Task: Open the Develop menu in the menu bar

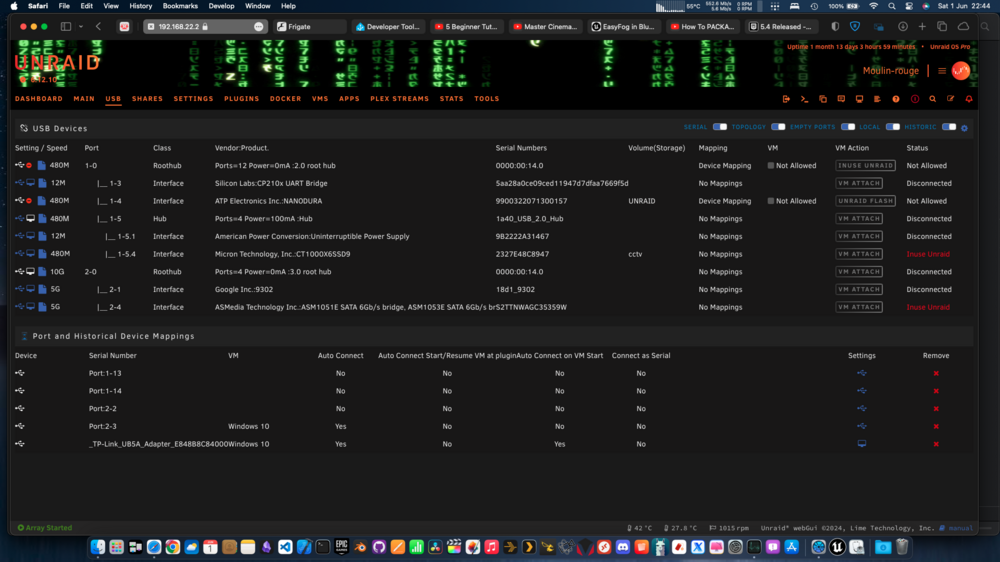Action: point(221,6)
